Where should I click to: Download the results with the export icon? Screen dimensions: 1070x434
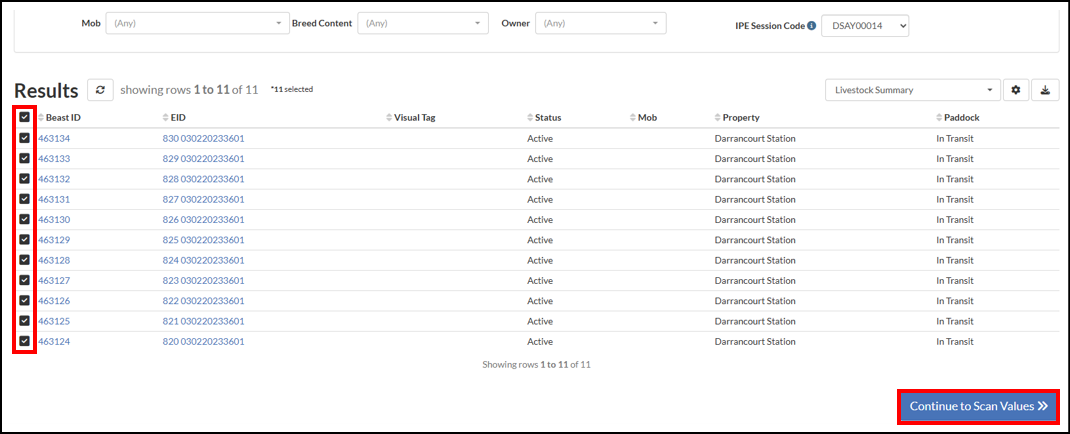tap(1045, 90)
